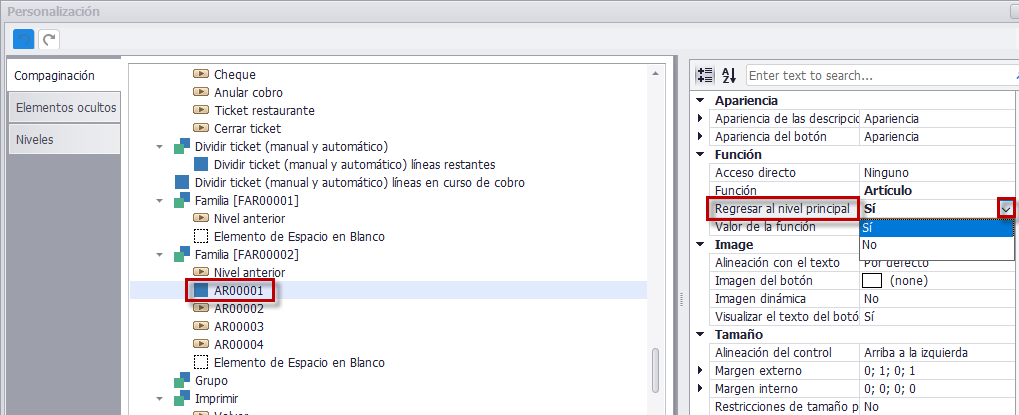The width and height of the screenshot is (1019, 415).
Task: Expand the Margen externo property
Action: tap(700, 370)
